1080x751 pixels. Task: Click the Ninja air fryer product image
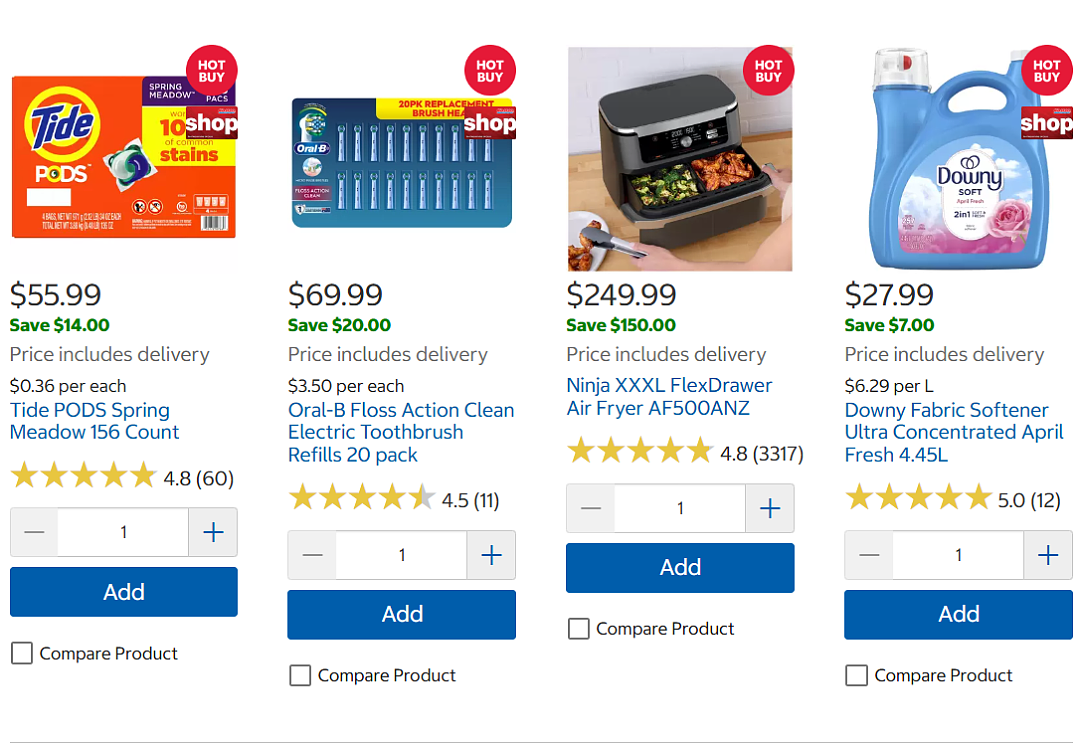(x=680, y=159)
